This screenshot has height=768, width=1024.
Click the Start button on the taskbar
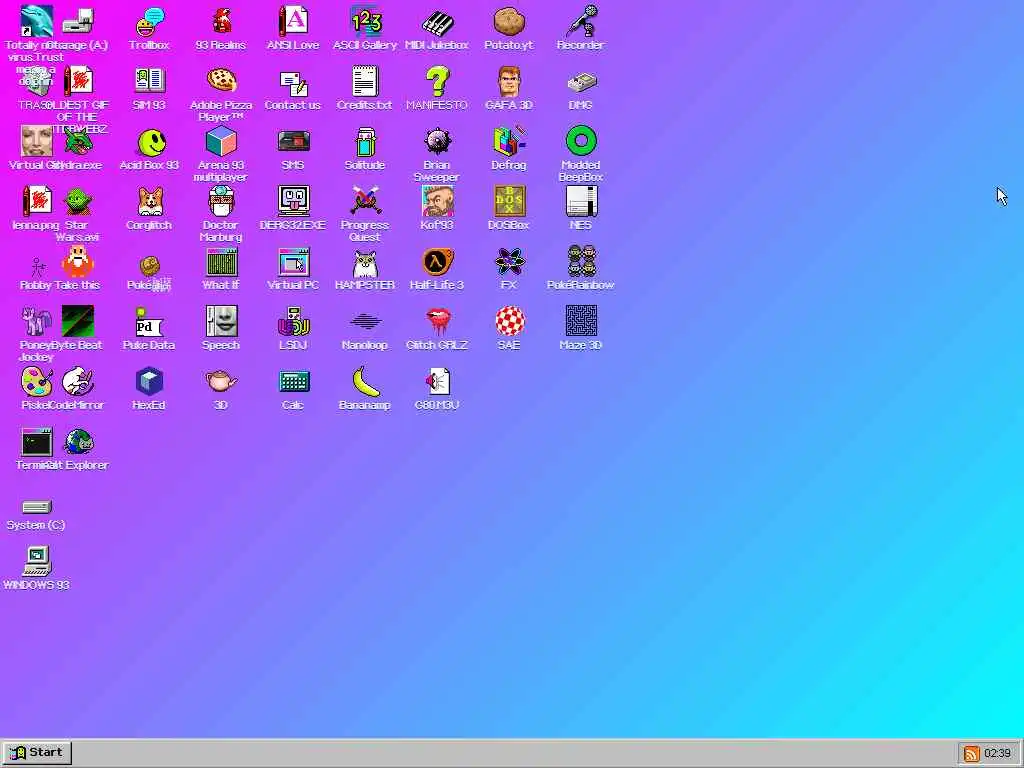coord(37,753)
